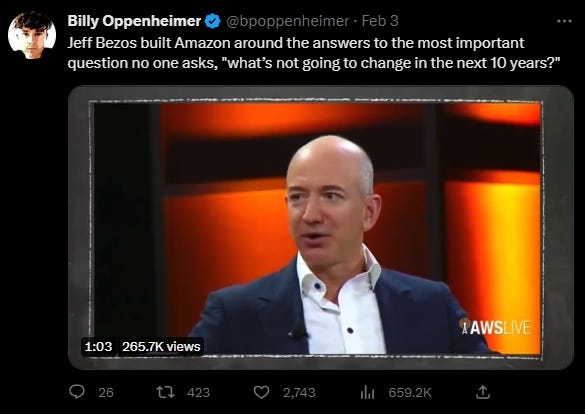
Task: Click the blue verified checkmark badge
Action: click(x=213, y=21)
